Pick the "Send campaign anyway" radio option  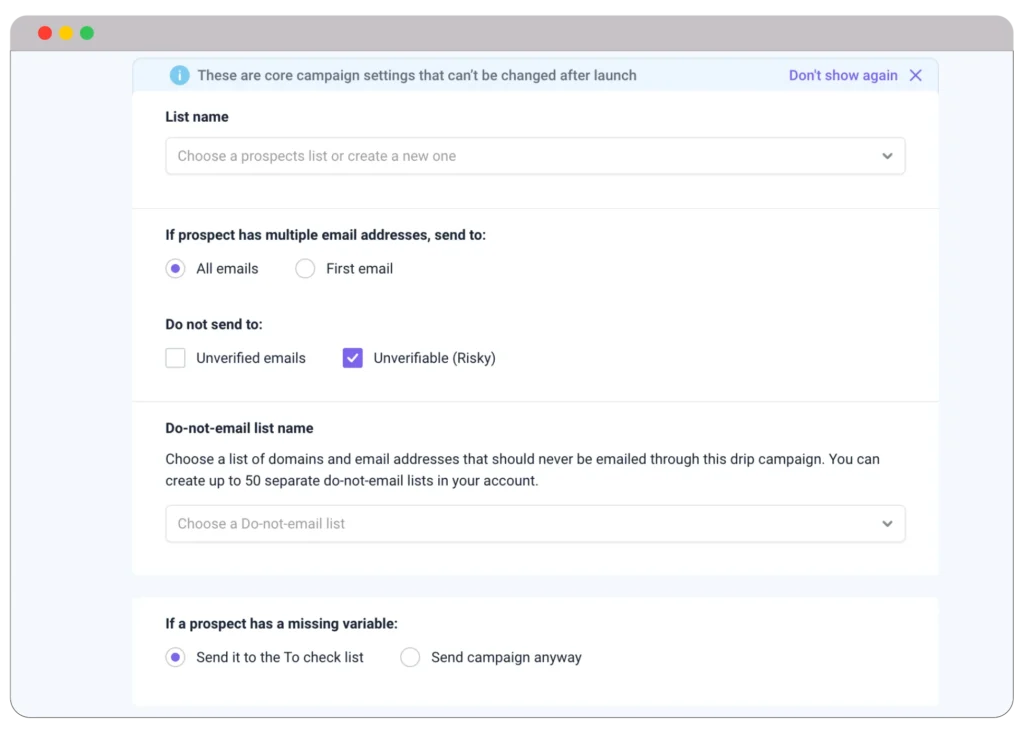click(x=410, y=658)
